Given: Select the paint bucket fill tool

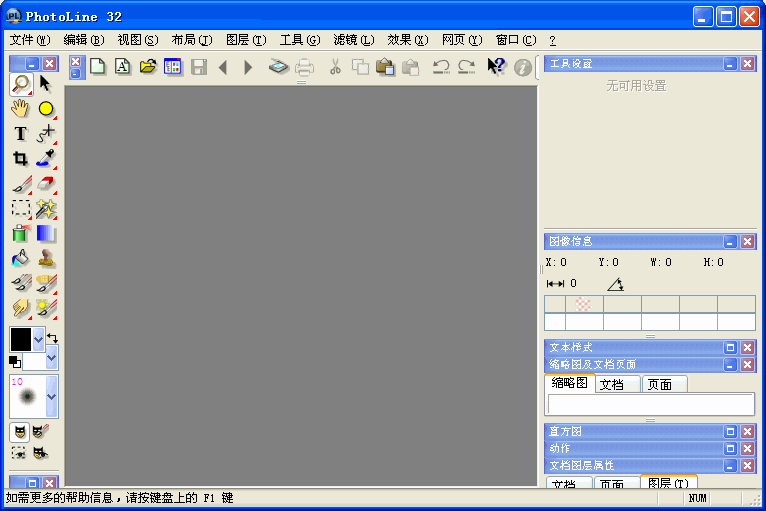Looking at the screenshot, I should pyautogui.click(x=21, y=258).
